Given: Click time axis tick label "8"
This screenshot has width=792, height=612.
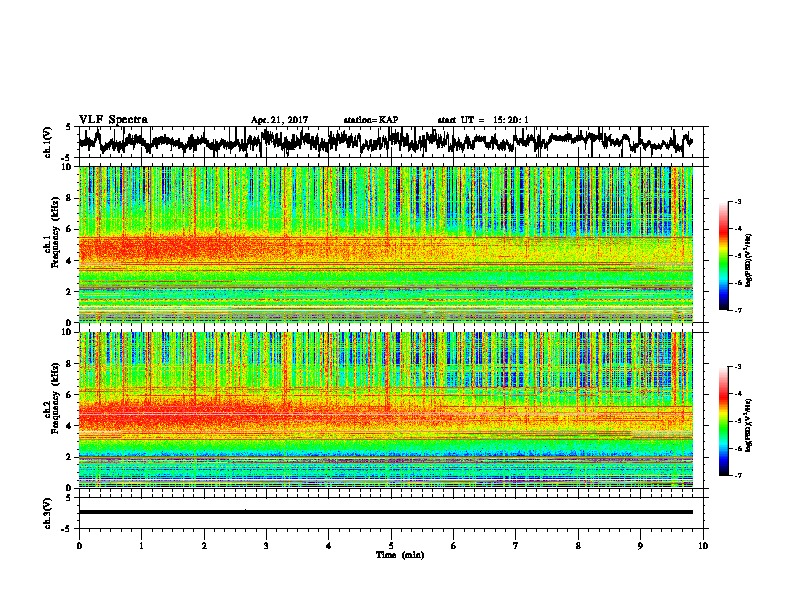Looking at the screenshot, I should click(578, 546).
